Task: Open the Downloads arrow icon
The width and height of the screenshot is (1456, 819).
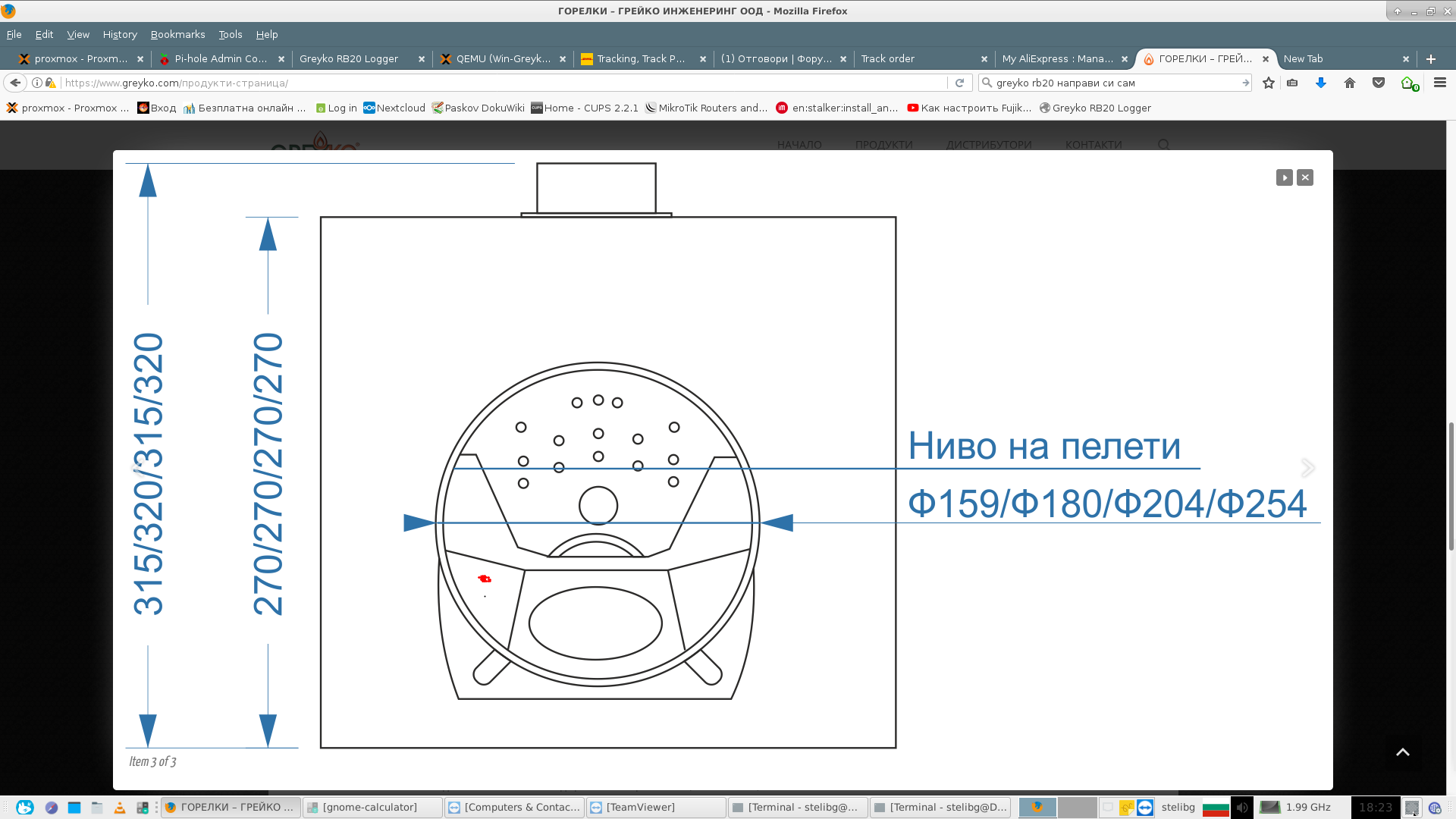Action: [1320, 83]
